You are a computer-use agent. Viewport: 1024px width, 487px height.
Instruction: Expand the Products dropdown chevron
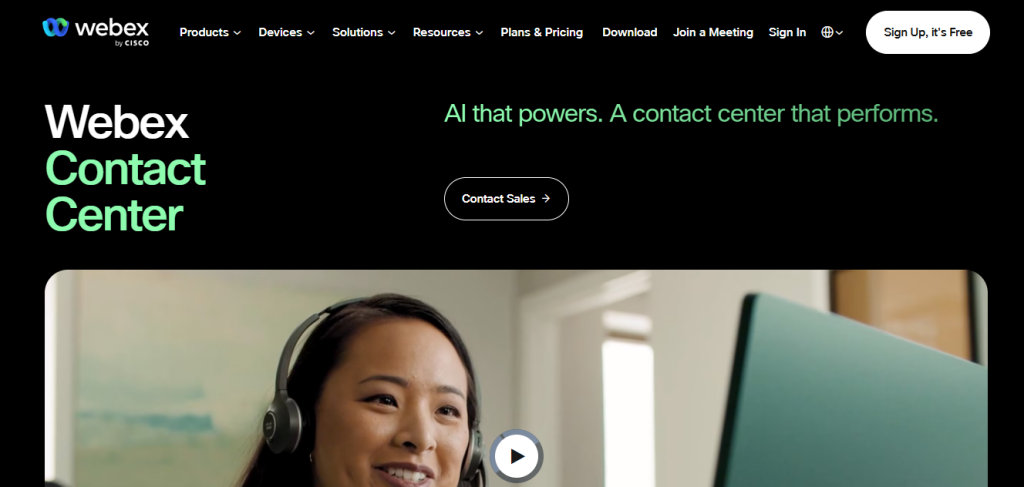click(237, 33)
